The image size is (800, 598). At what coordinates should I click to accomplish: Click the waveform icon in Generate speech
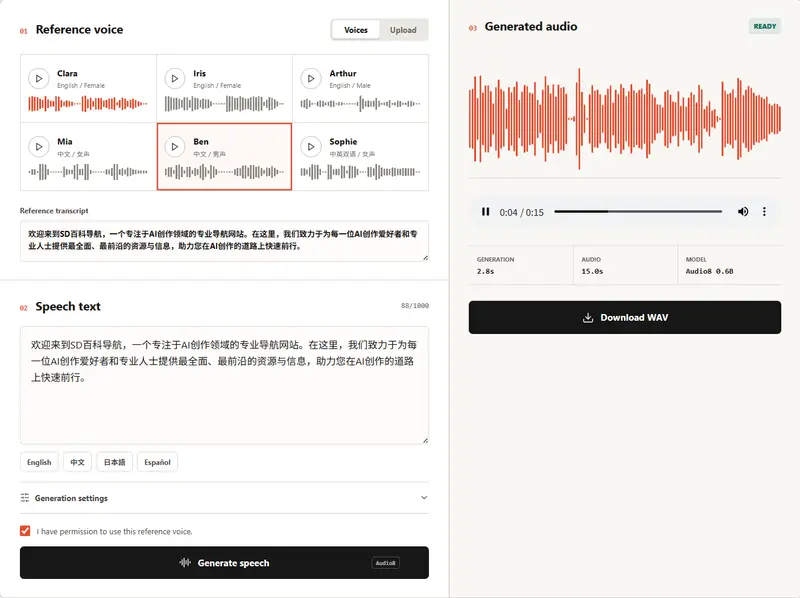[185, 563]
